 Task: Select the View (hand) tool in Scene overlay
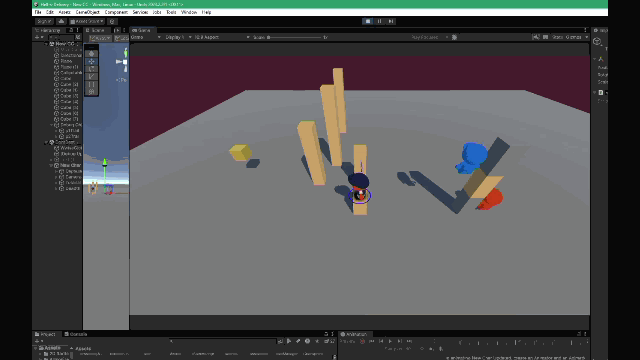coord(91,53)
